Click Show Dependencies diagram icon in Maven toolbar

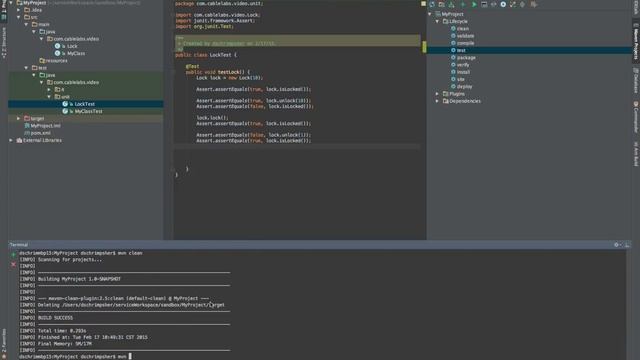[513, 4]
